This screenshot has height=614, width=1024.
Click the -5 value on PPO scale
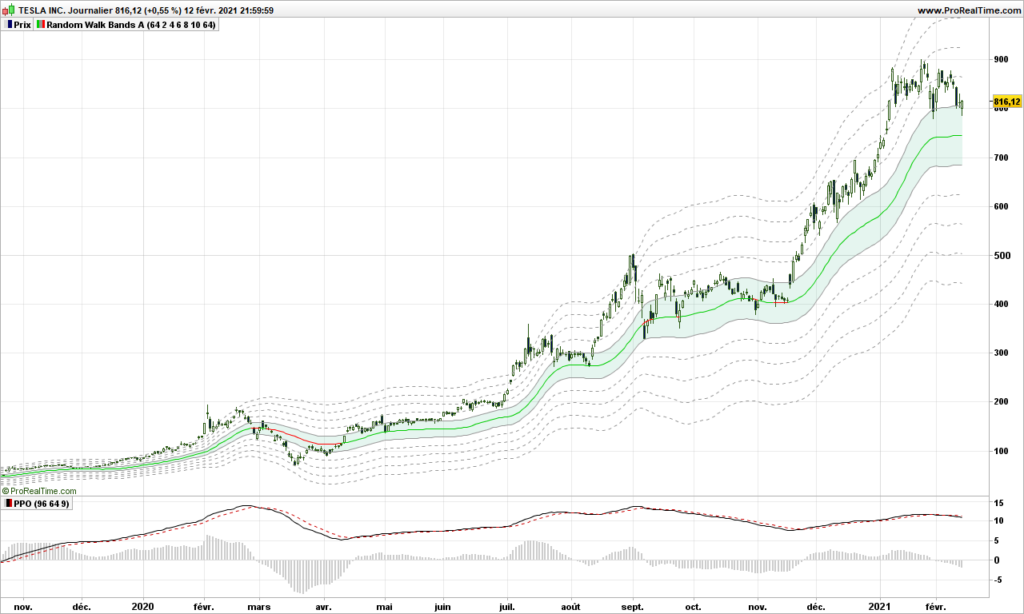coord(998,580)
